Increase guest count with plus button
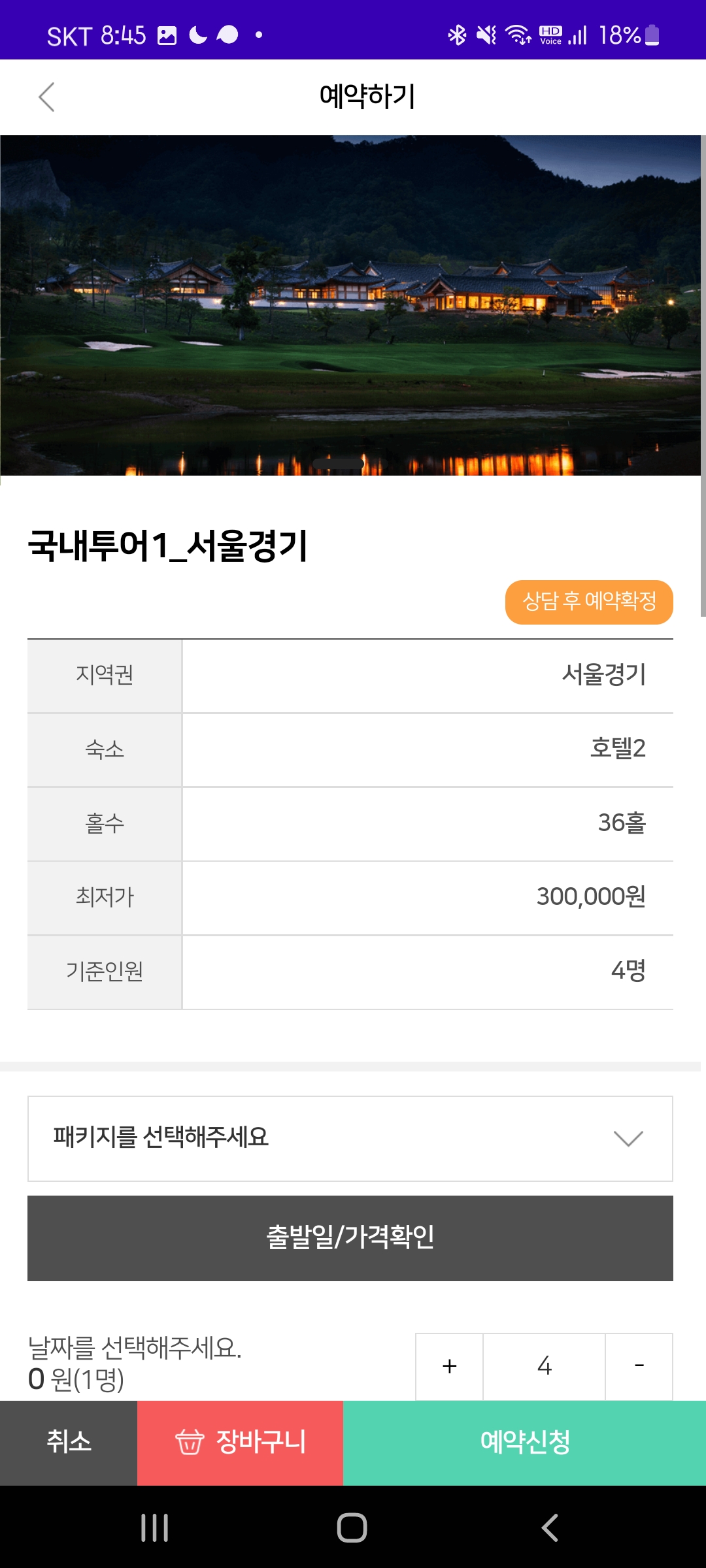 [x=449, y=1366]
